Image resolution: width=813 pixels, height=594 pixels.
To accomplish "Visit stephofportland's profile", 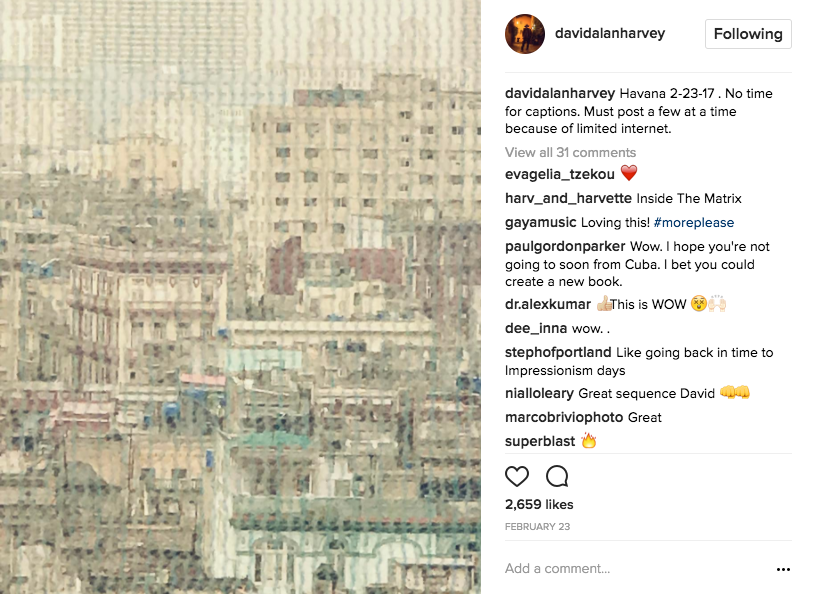I will click(x=558, y=352).
